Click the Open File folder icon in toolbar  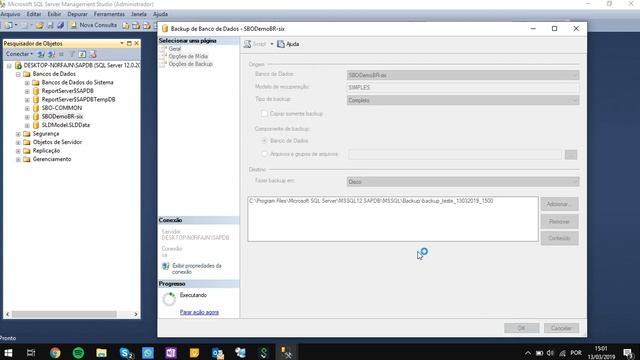pyautogui.click(x=39, y=25)
